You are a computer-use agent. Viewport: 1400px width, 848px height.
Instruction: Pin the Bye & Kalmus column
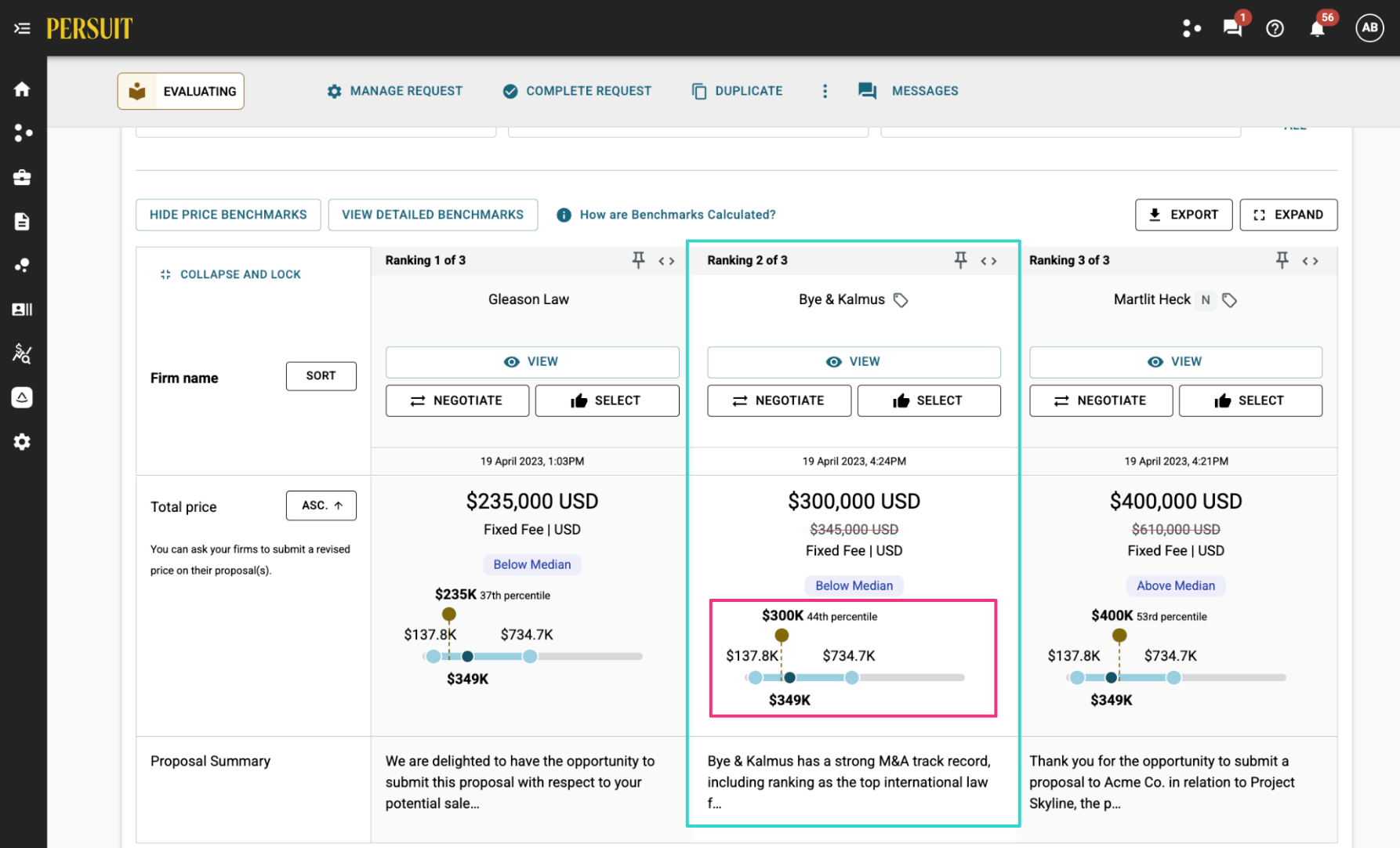960,260
